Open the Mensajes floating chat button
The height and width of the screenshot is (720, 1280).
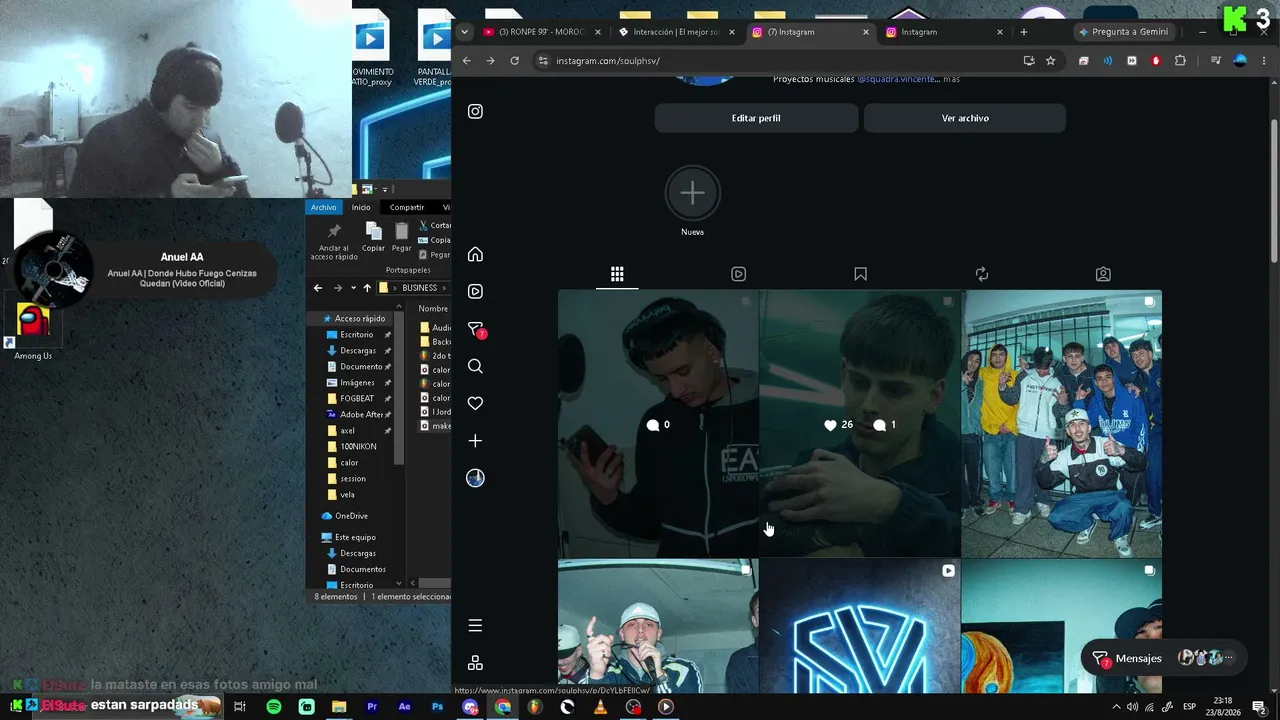pyautogui.click(x=1164, y=658)
